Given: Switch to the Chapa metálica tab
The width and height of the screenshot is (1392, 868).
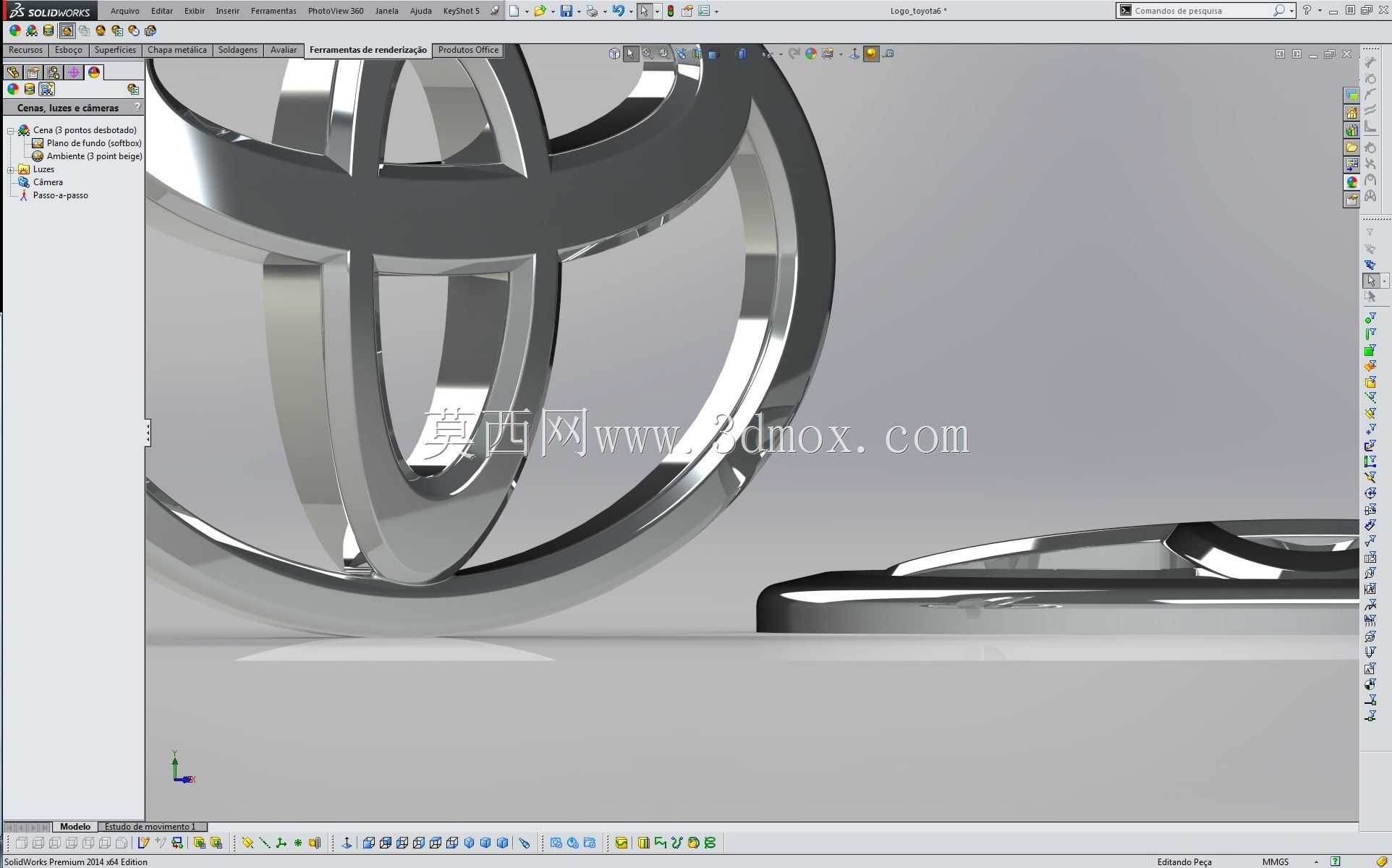Looking at the screenshot, I should pyautogui.click(x=177, y=50).
